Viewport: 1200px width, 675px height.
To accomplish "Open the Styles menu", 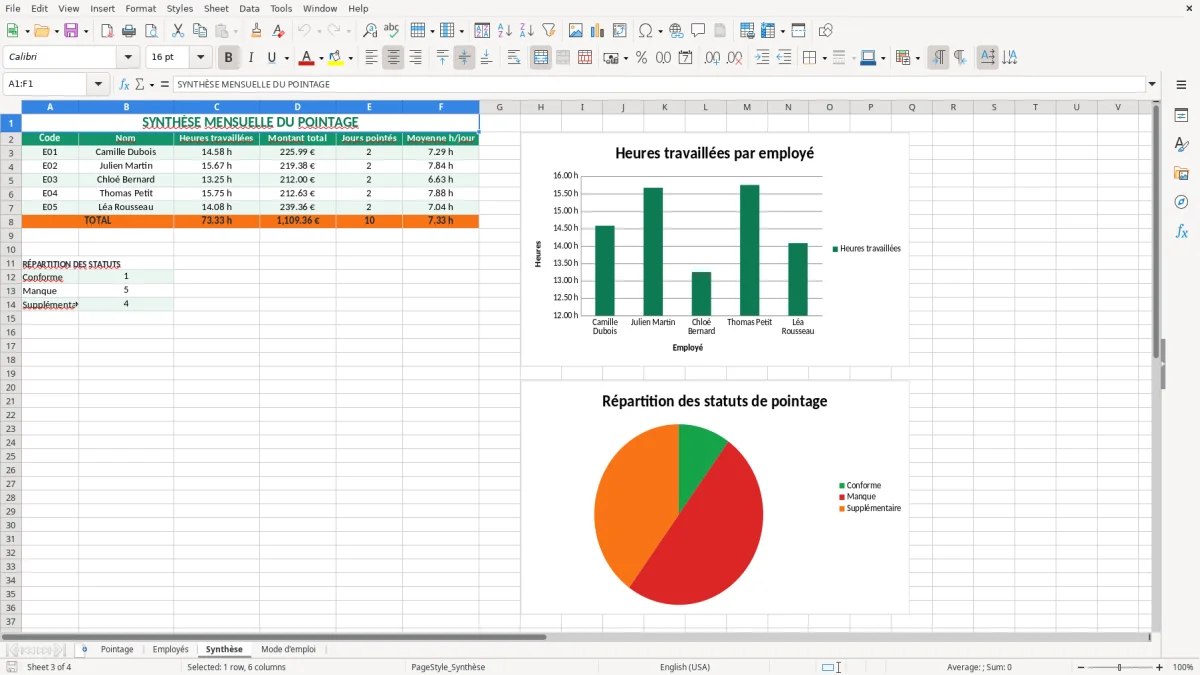I will pos(180,8).
